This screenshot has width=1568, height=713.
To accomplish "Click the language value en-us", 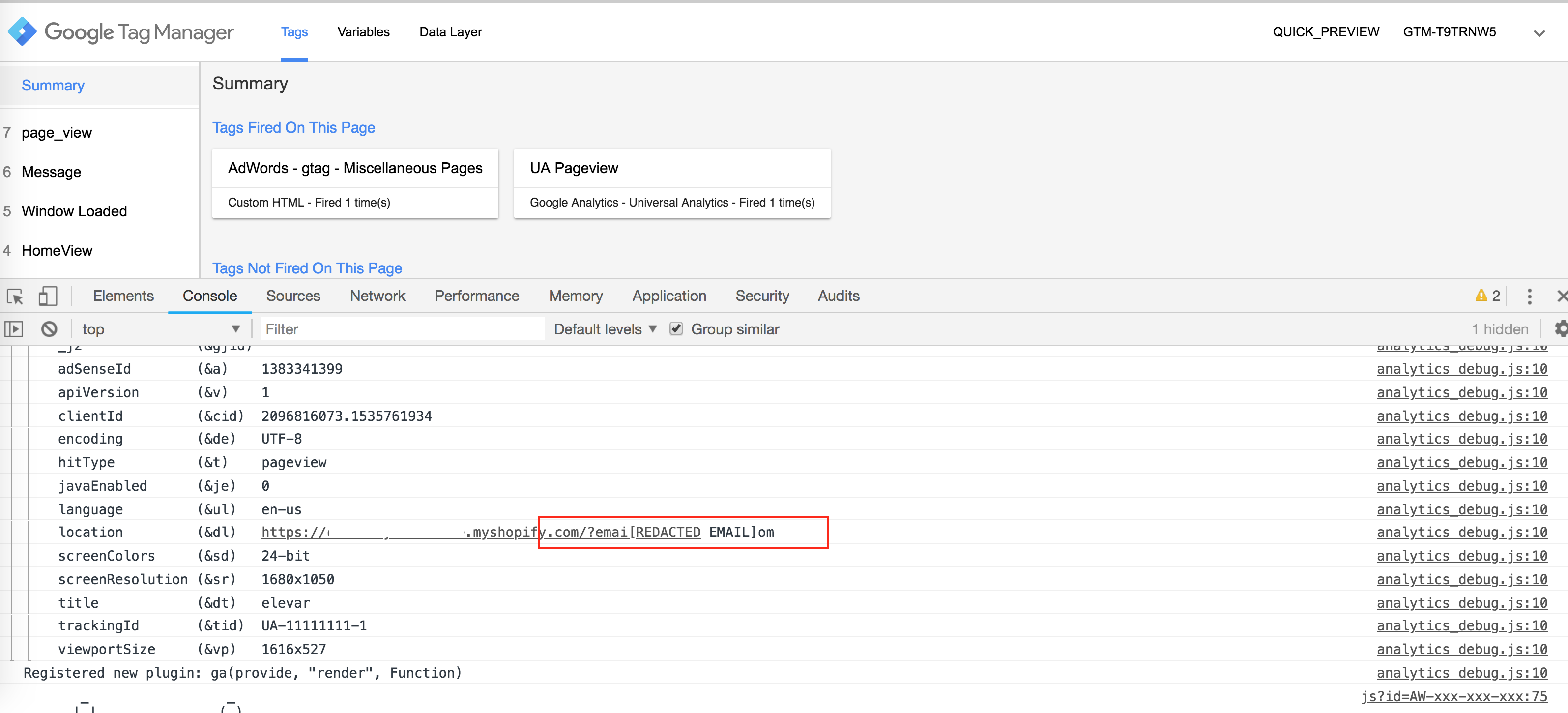I will (x=281, y=509).
